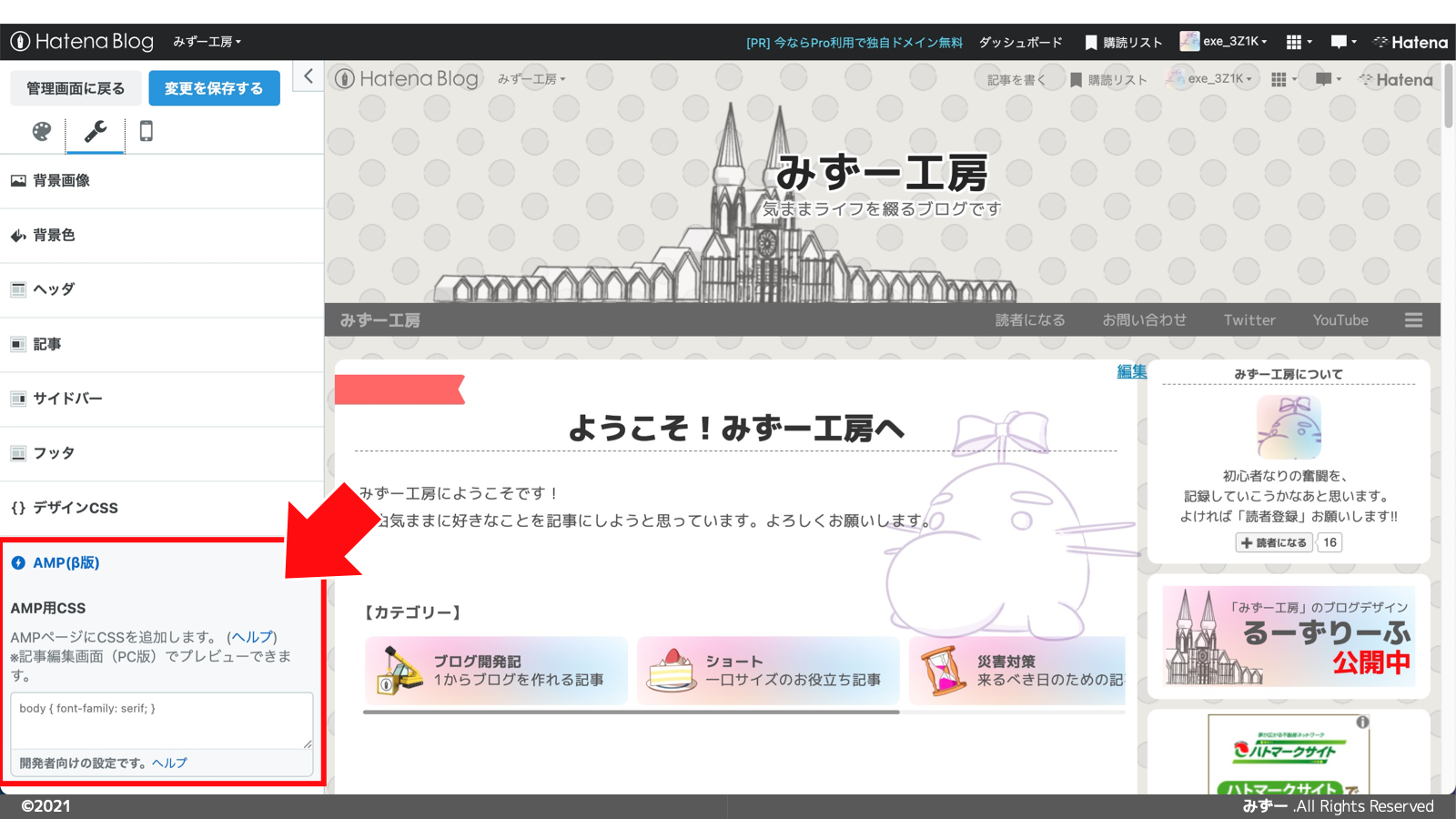Click the Hatena Blog logo in top bar
Image resolution: width=1456 pixels, height=819 pixels.
(82, 42)
